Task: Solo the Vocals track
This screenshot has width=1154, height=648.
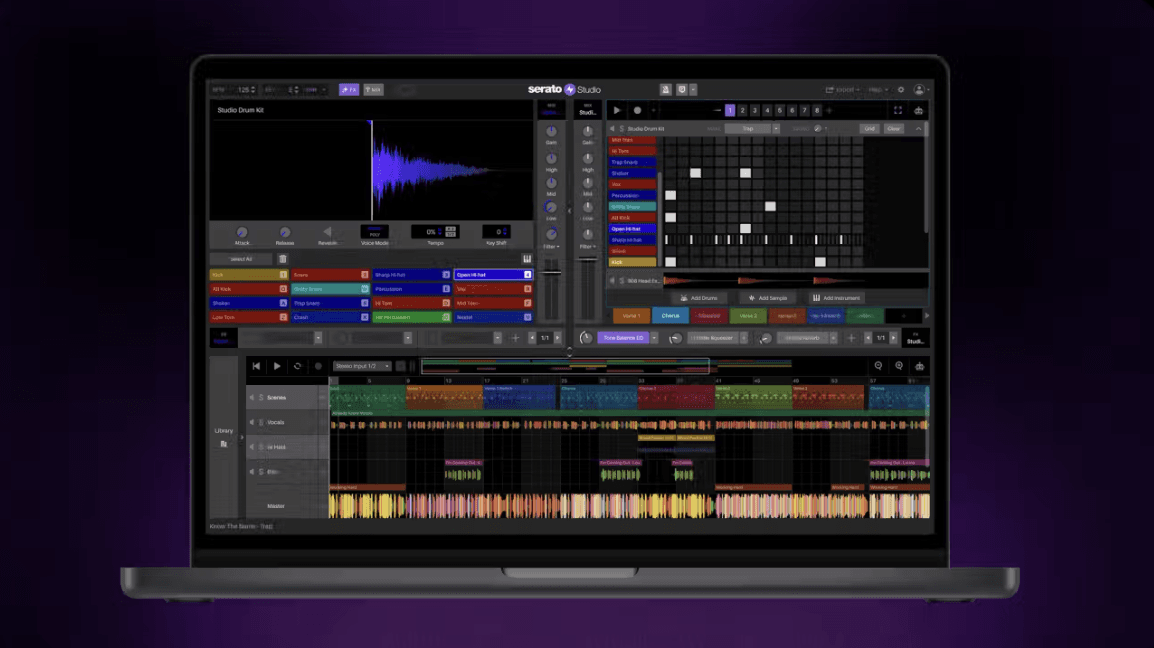Action: [x=261, y=423]
